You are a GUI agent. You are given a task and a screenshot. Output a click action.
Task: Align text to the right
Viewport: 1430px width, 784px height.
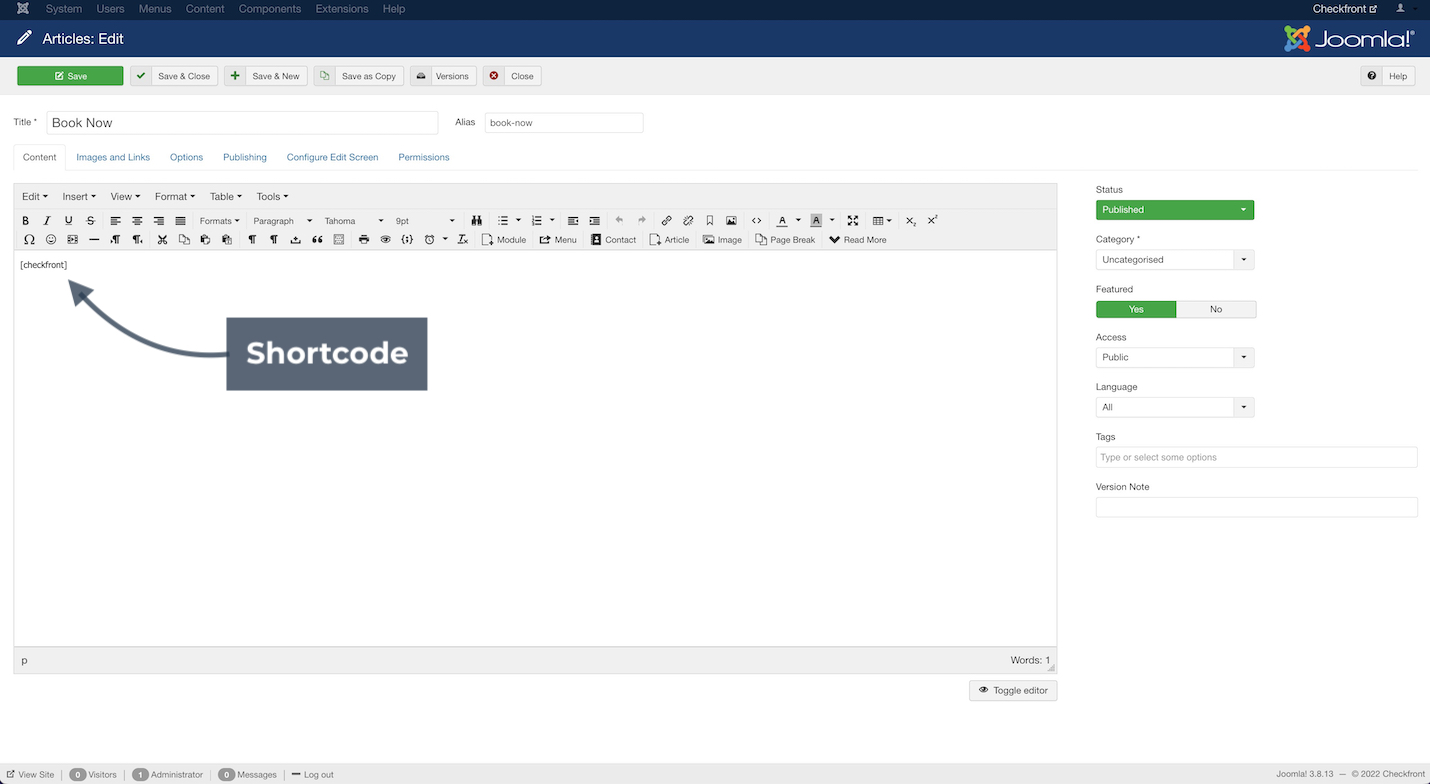click(159, 221)
